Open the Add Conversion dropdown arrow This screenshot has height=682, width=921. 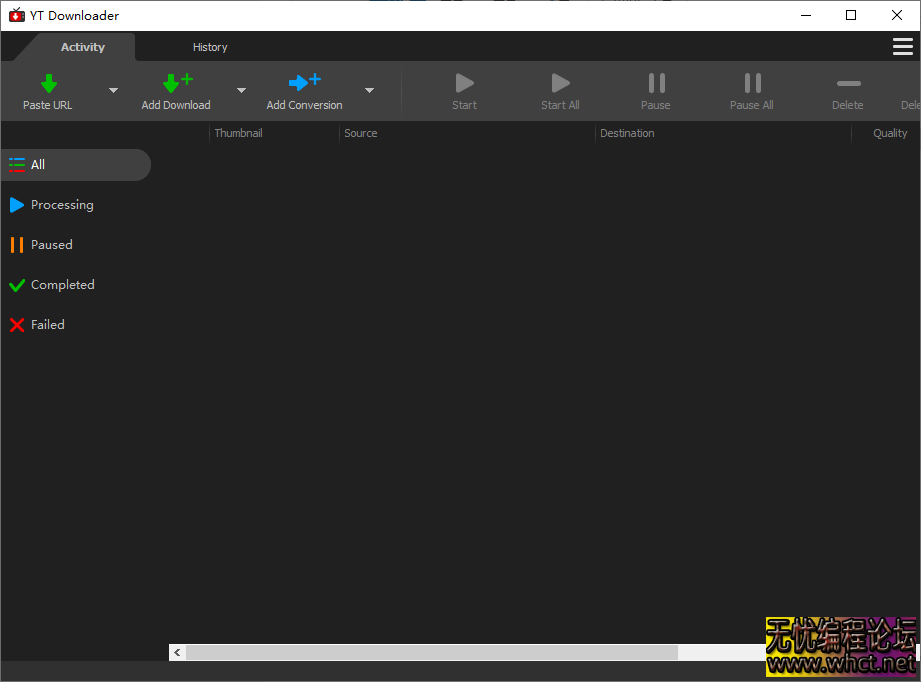[369, 90]
